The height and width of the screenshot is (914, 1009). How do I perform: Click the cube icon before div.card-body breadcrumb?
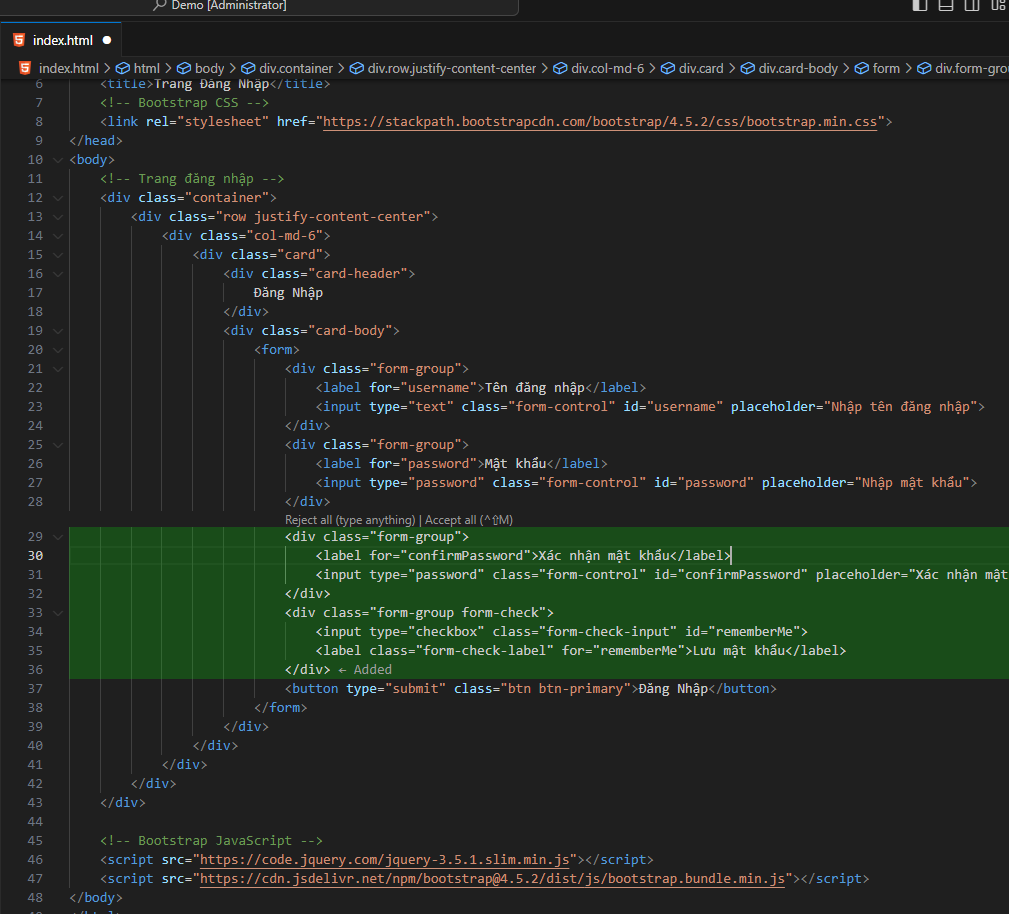coord(747,69)
